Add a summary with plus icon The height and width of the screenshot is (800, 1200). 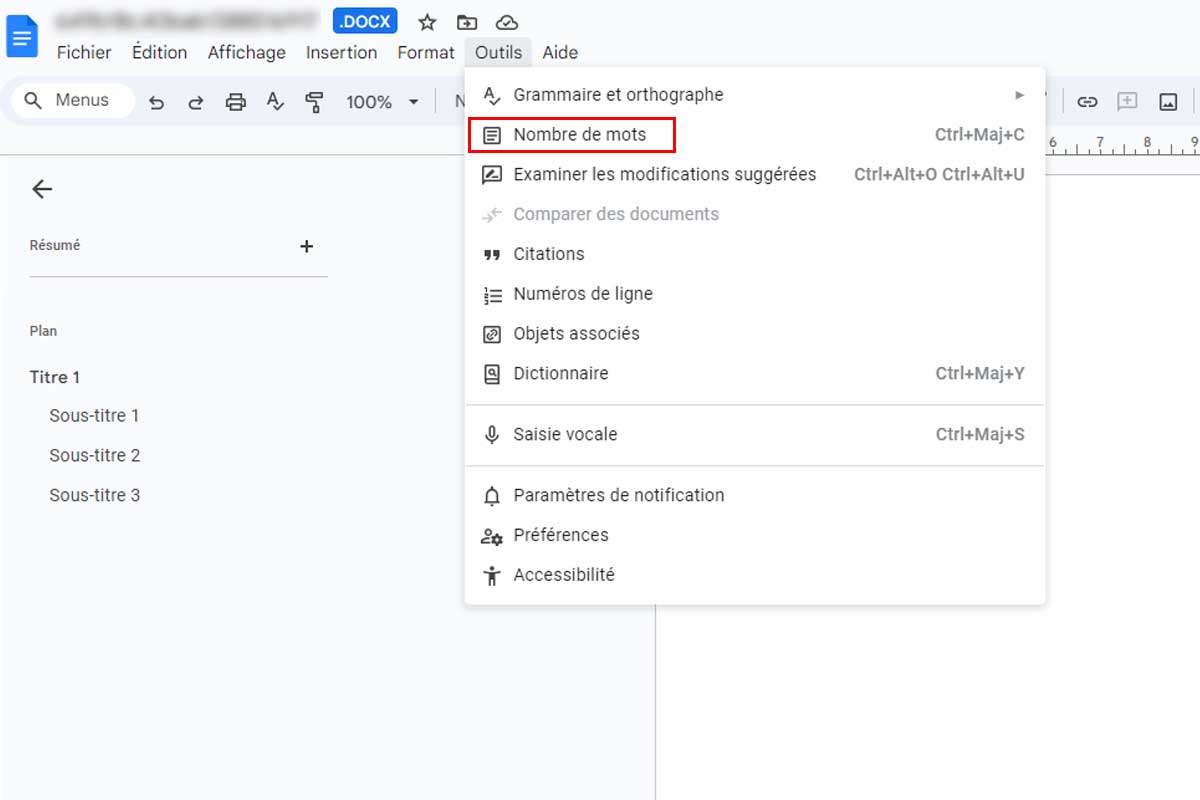[307, 246]
